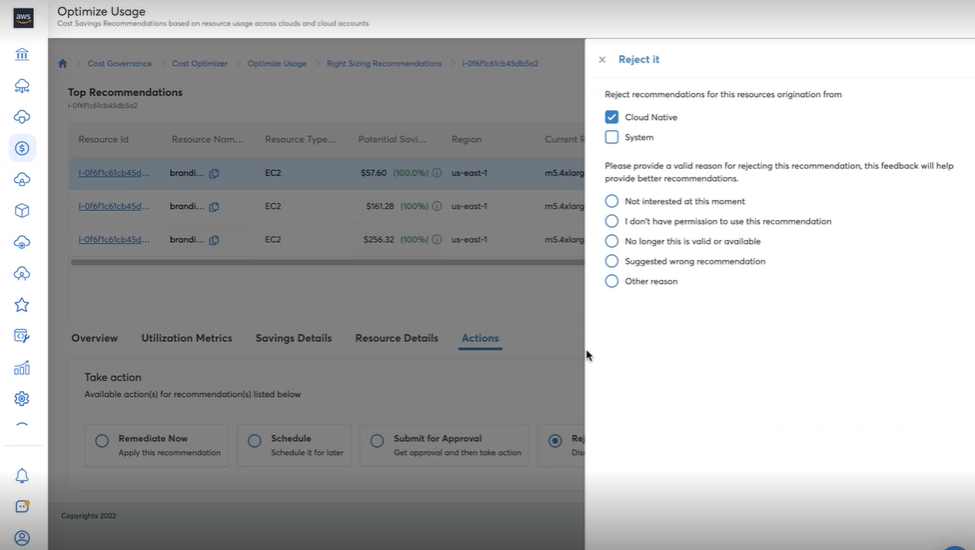Copy resource name in $256.32 row

pyautogui.click(x=214, y=240)
